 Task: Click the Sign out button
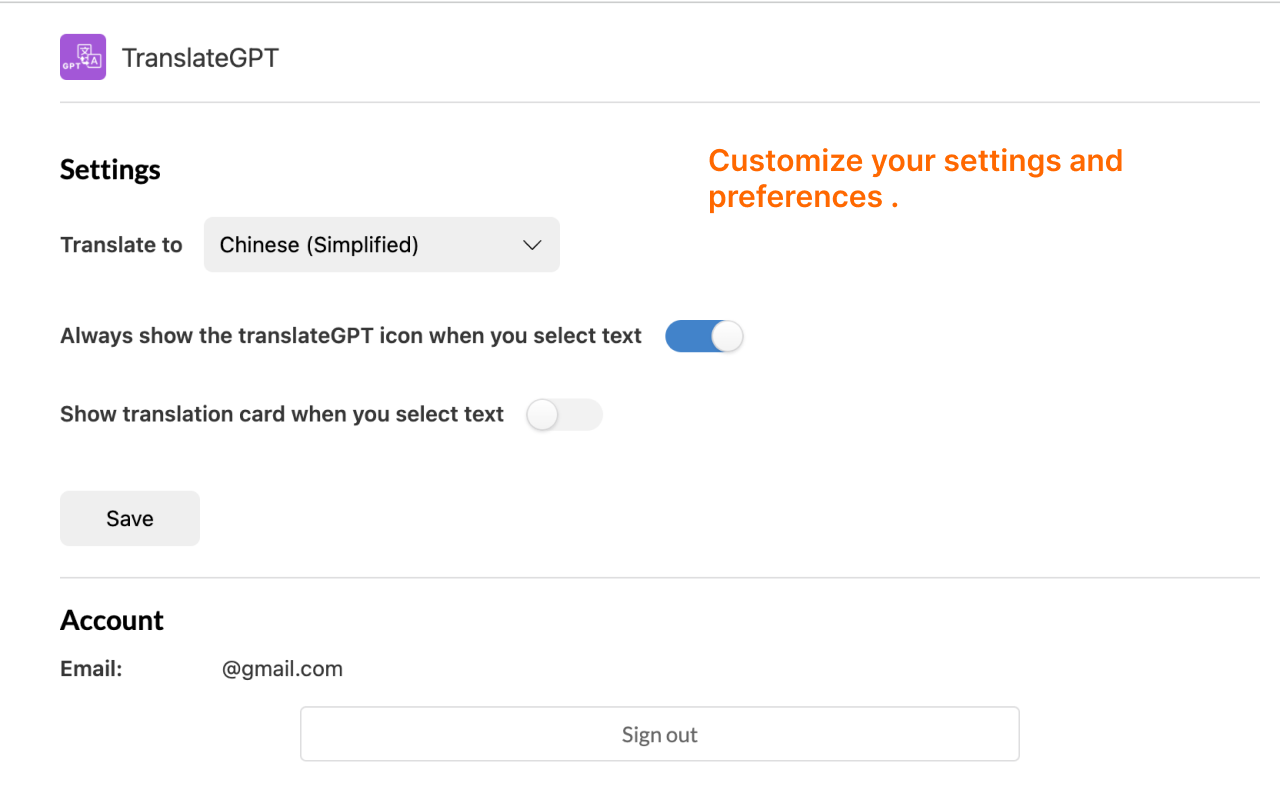(x=659, y=734)
